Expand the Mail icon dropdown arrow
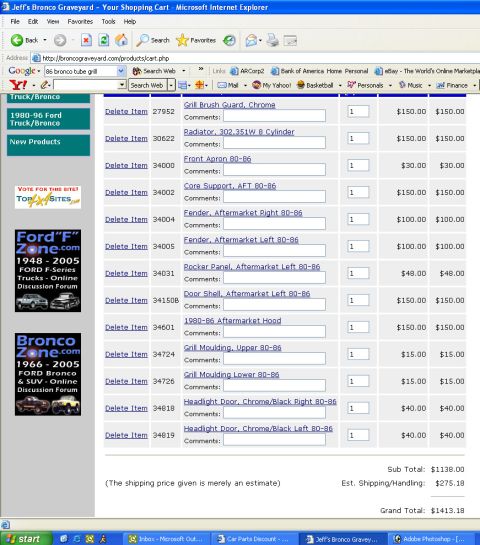Image resolution: width=480 pixels, height=545 pixels. 260,40
